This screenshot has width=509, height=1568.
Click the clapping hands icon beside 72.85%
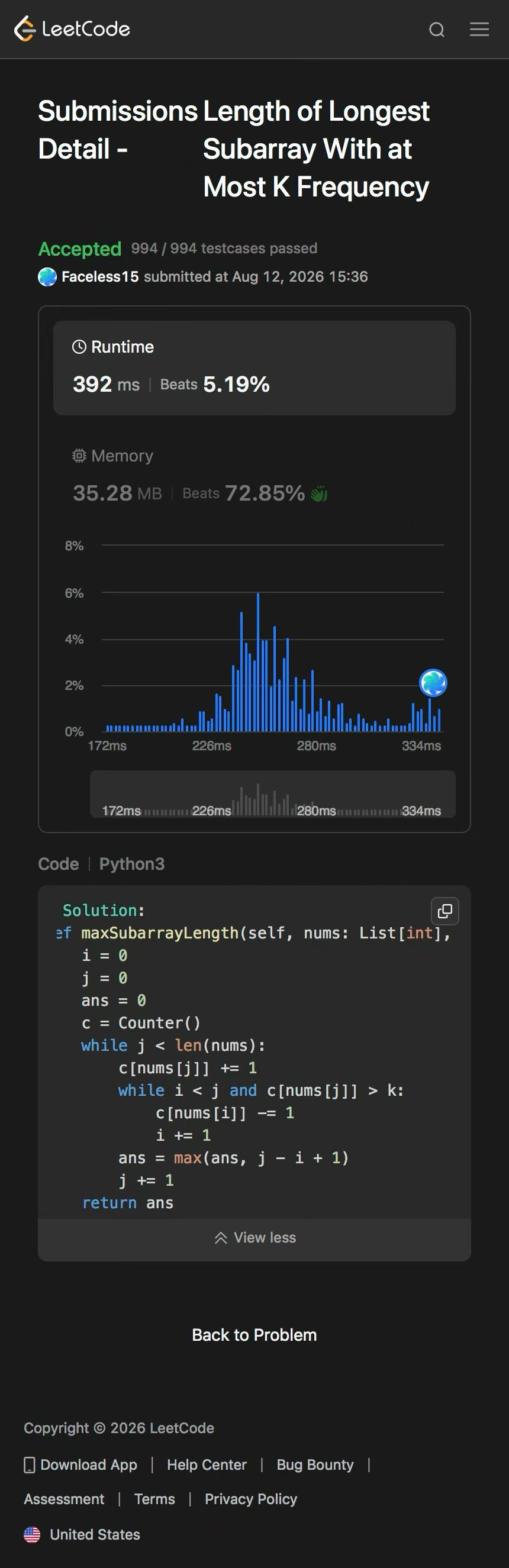(x=319, y=493)
